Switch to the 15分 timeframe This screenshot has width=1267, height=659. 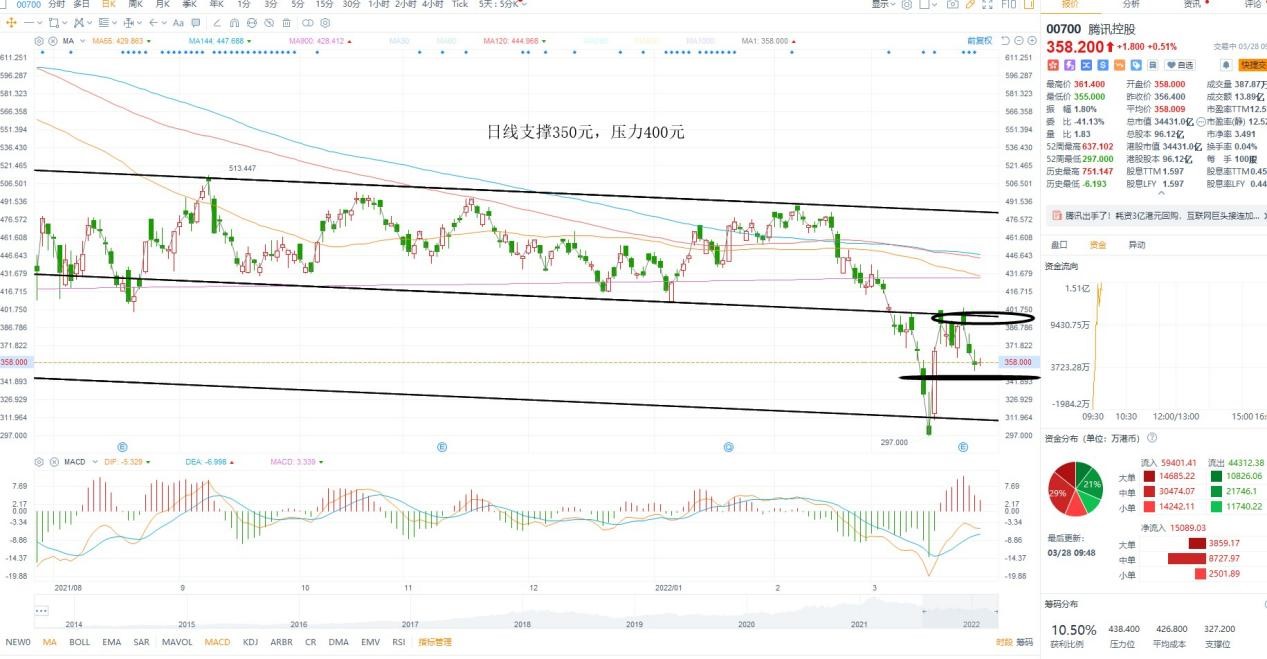coord(324,4)
